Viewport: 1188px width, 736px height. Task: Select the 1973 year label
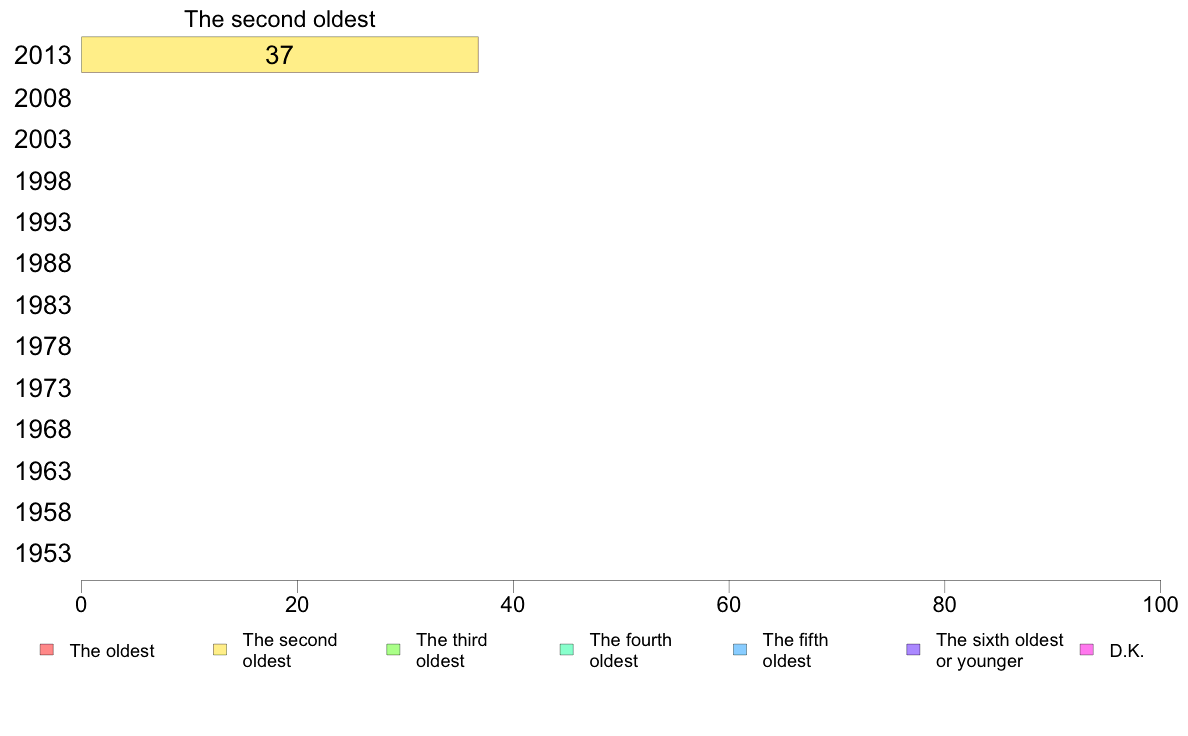point(42,388)
